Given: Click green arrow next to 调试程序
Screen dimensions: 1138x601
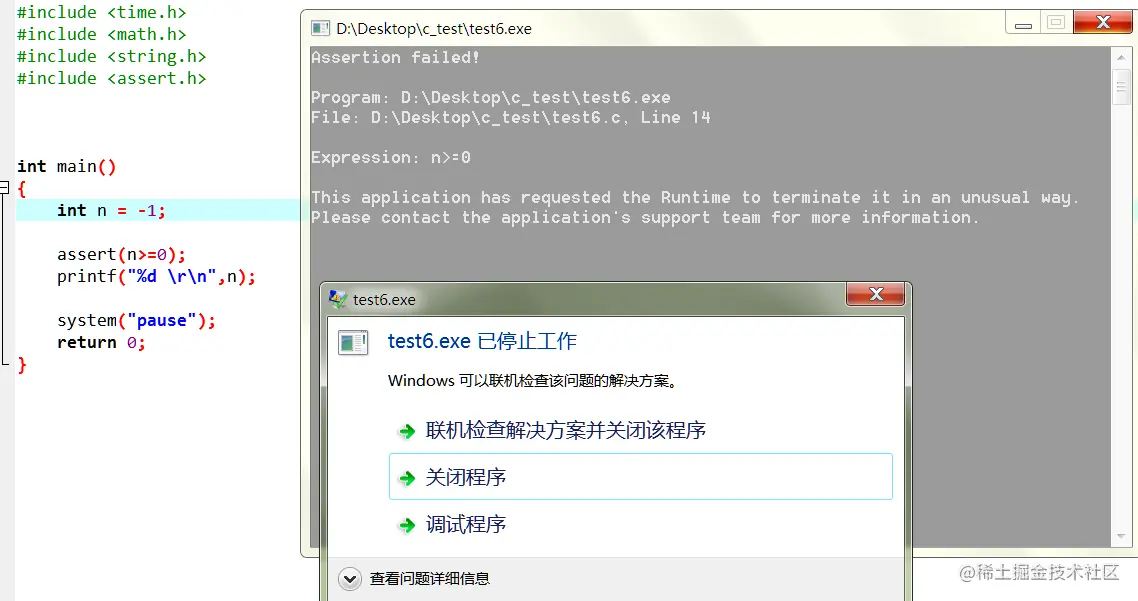Looking at the screenshot, I should point(407,525).
